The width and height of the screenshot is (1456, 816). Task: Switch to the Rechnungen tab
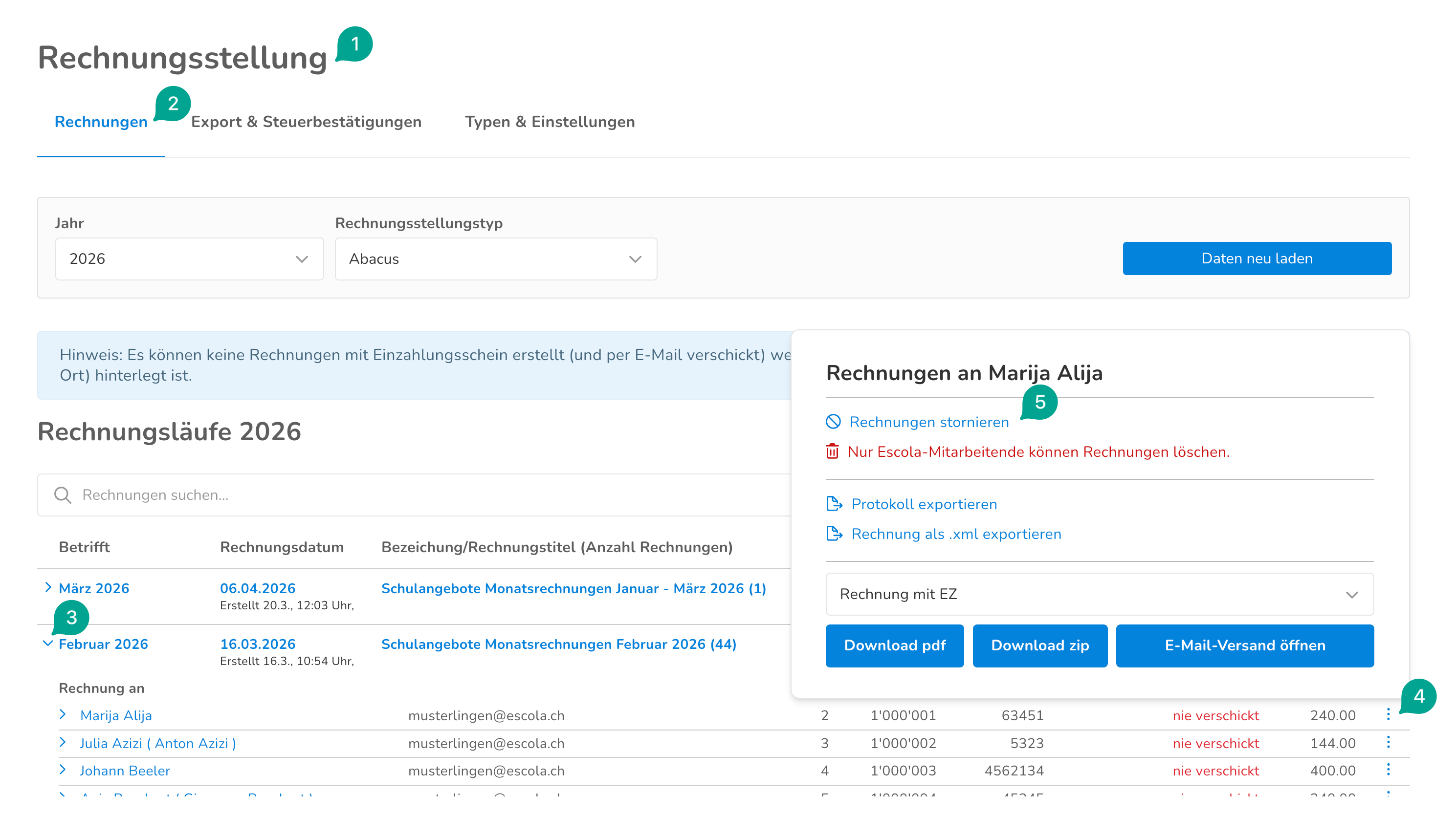(x=101, y=122)
